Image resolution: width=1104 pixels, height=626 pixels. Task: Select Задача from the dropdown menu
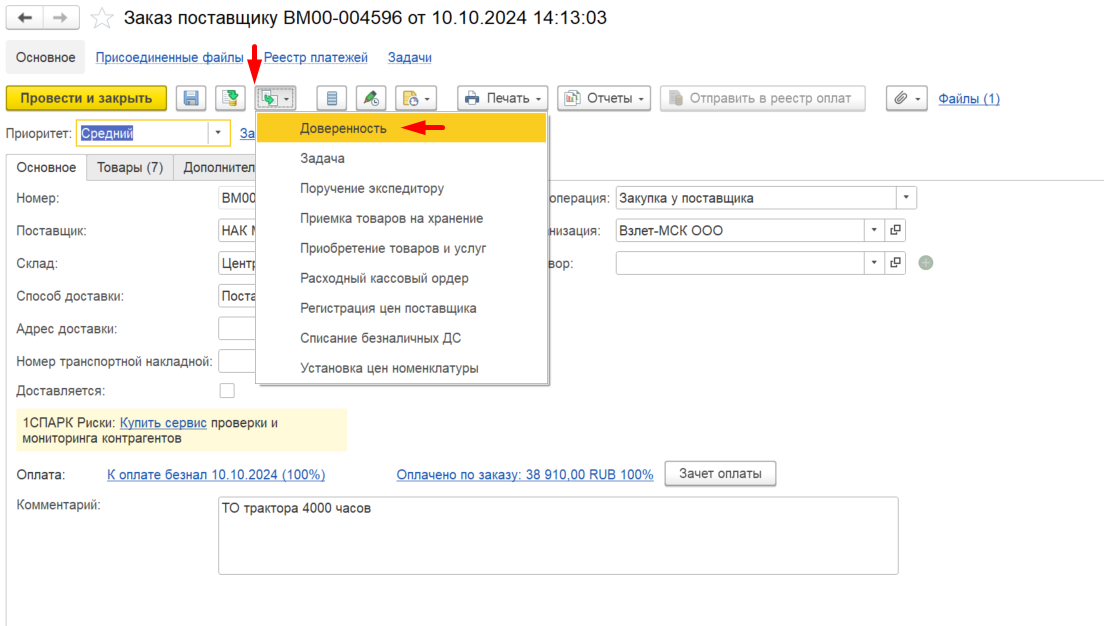point(401,158)
